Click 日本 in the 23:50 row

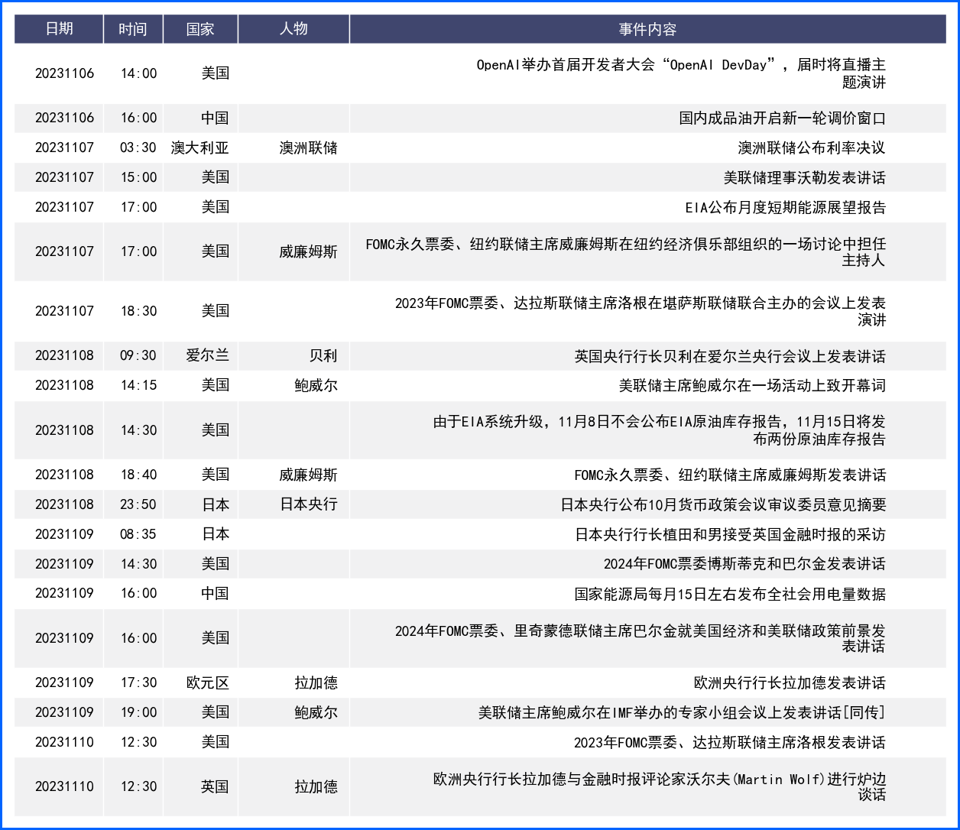(x=215, y=504)
